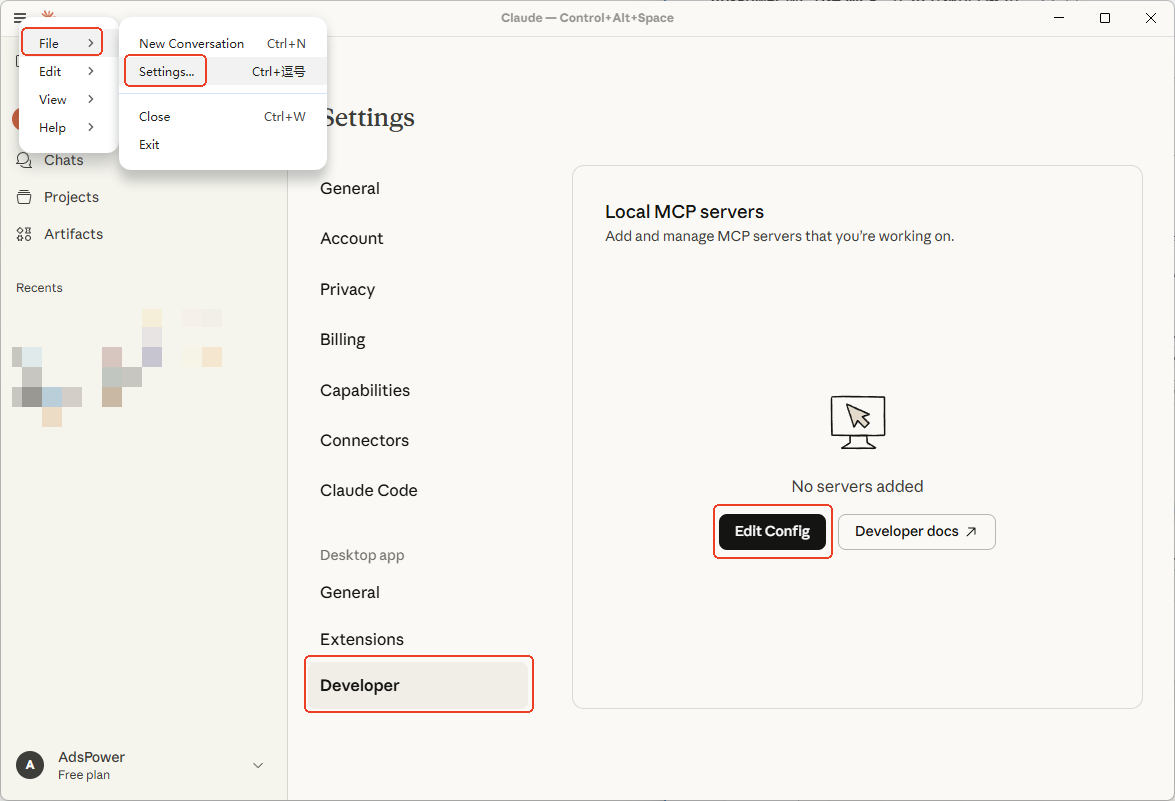Image resolution: width=1175 pixels, height=801 pixels.
Task: Maximize the Claude window
Action: coord(1105,18)
